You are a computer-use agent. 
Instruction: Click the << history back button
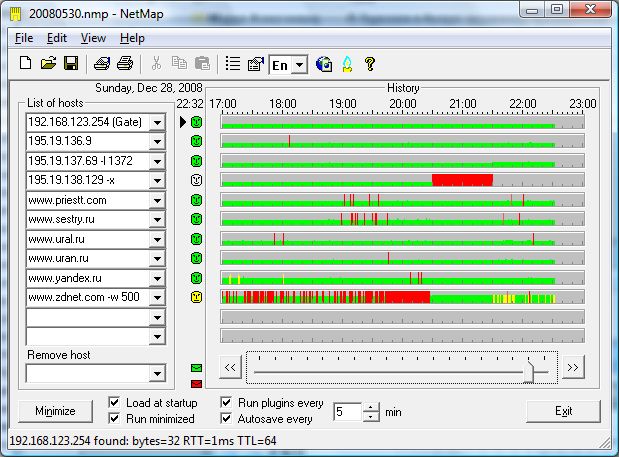point(230,367)
